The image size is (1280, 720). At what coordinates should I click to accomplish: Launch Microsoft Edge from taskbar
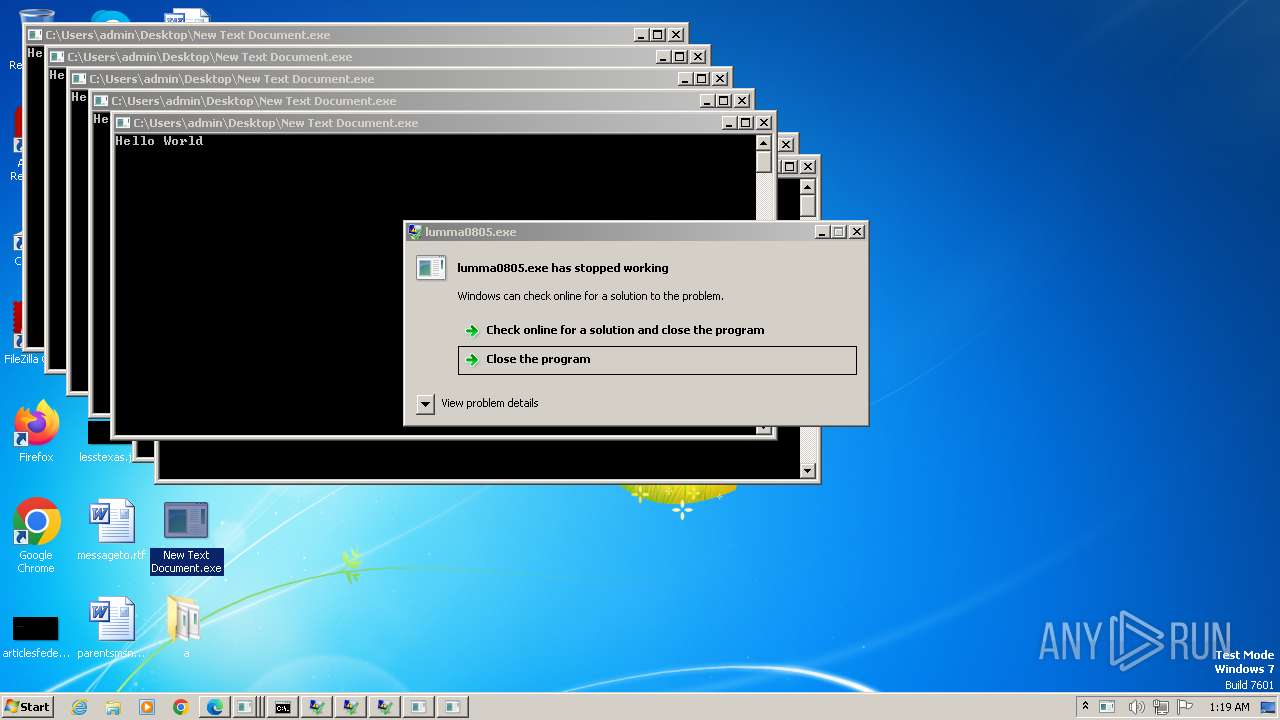pos(215,707)
